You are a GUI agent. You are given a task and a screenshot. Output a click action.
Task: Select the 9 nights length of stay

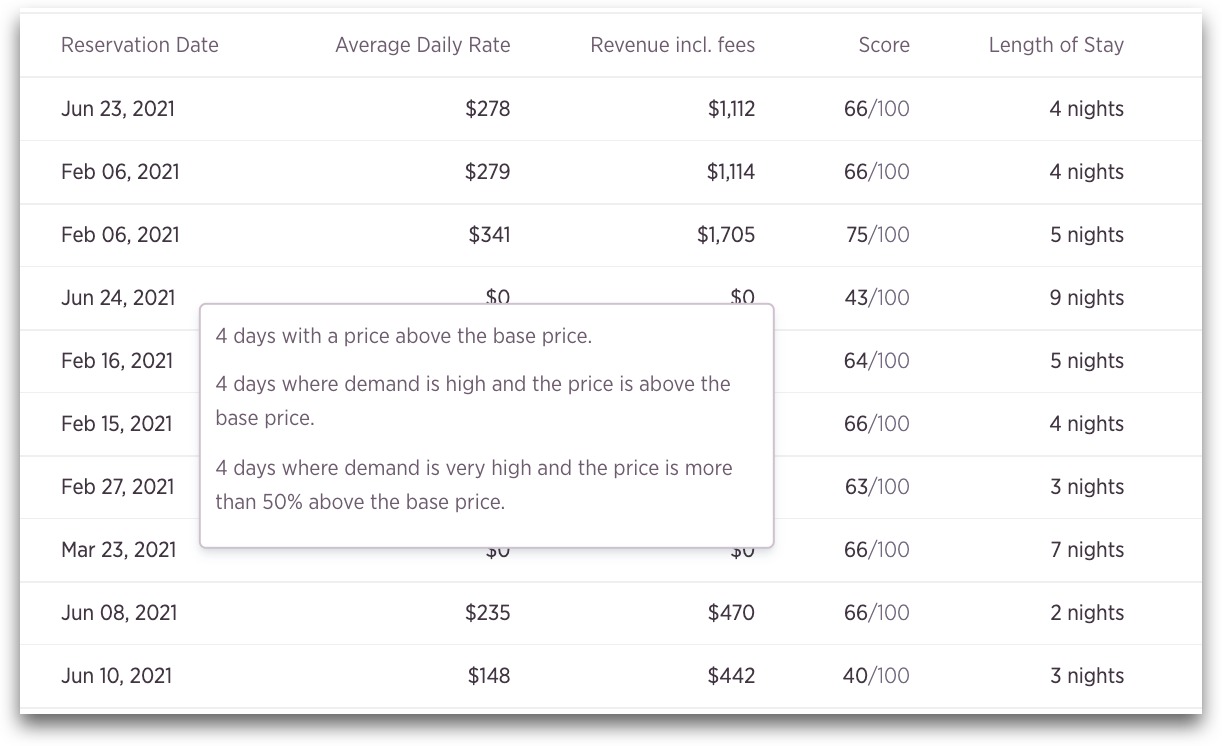click(1087, 298)
